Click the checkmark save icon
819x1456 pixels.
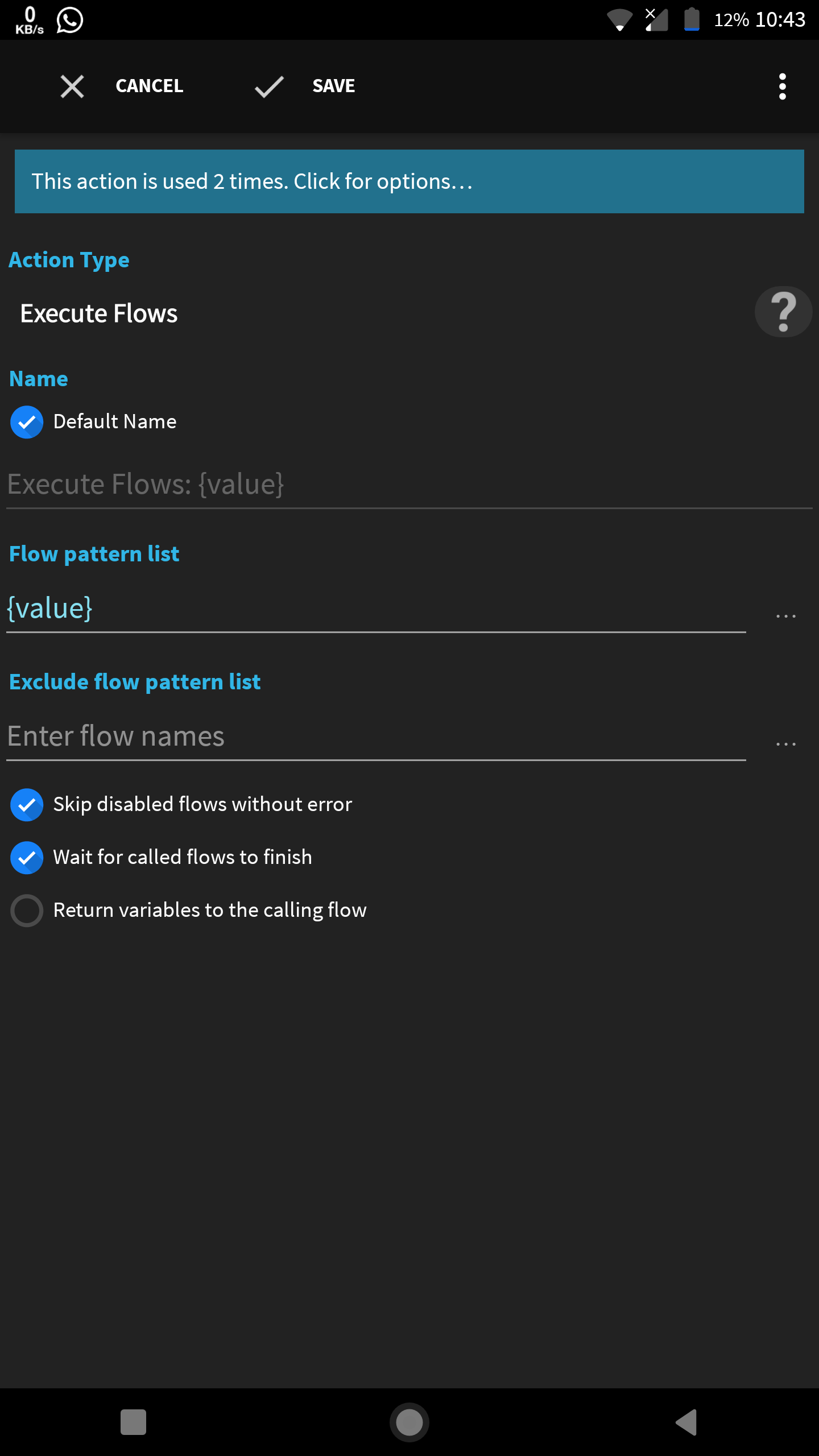[267, 86]
